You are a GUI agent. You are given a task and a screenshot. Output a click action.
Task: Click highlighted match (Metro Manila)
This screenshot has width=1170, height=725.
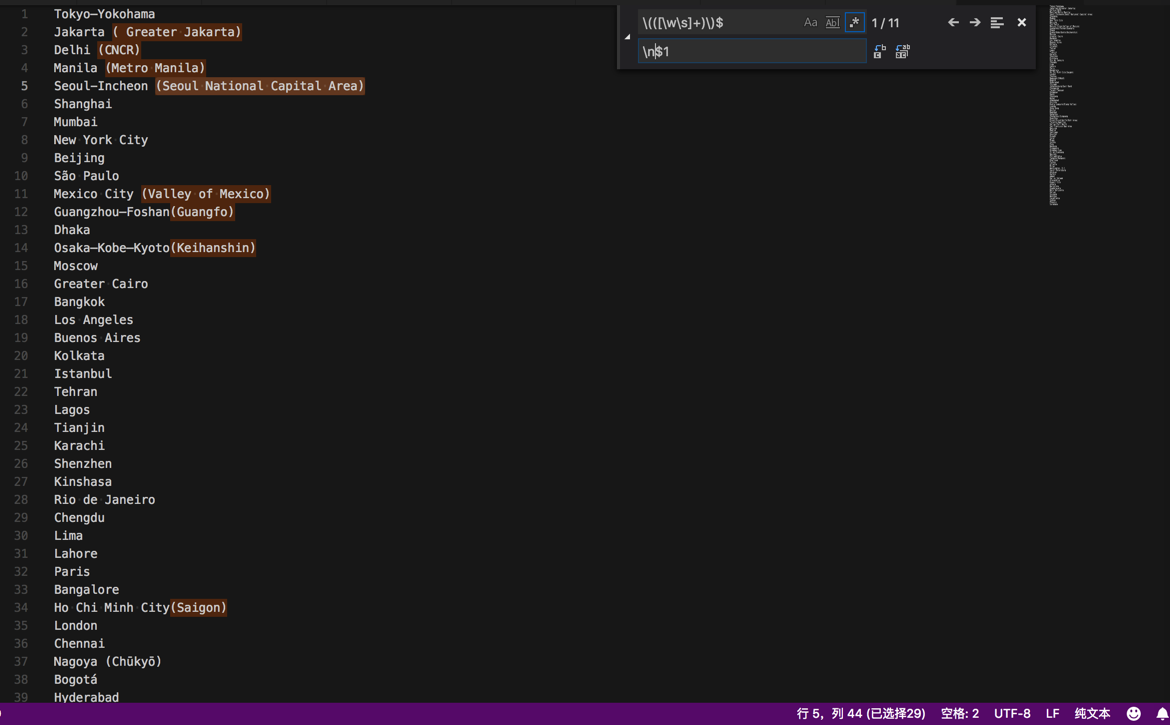(x=155, y=68)
